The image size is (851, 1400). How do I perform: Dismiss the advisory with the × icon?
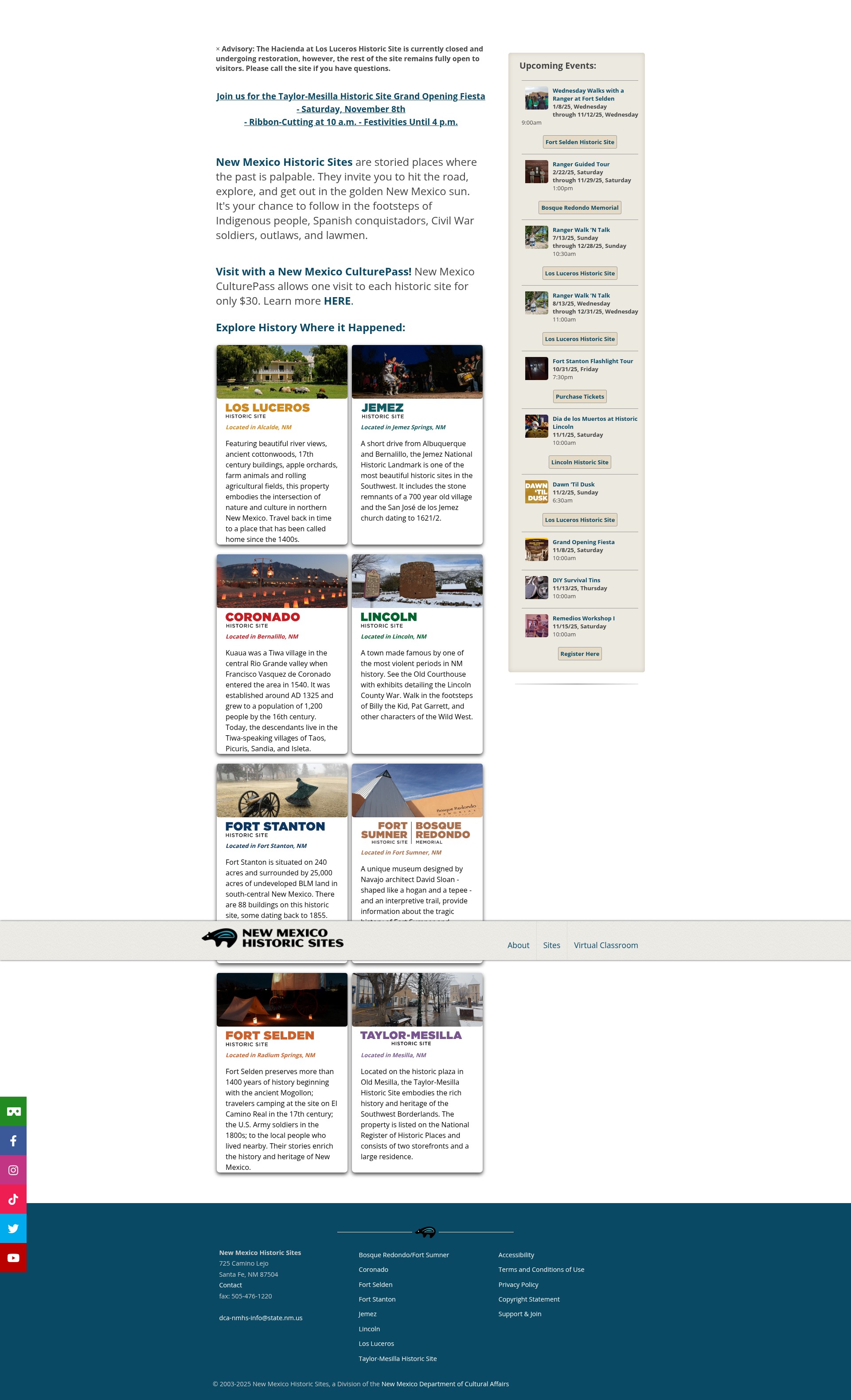point(218,49)
